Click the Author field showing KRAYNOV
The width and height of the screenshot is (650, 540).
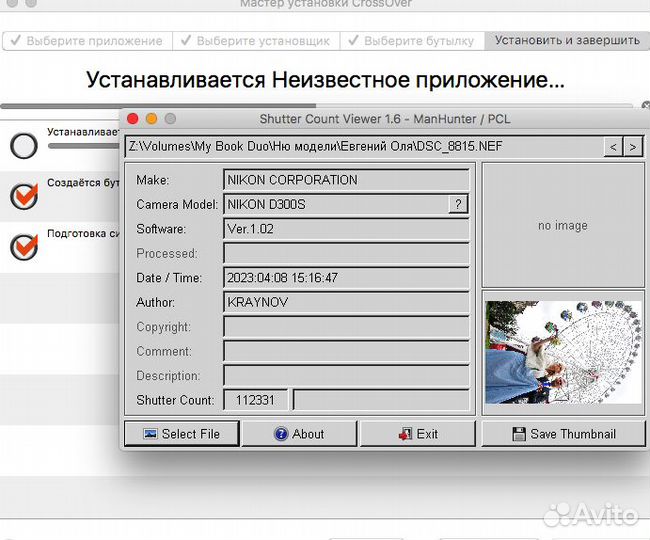pyautogui.click(x=346, y=302)
